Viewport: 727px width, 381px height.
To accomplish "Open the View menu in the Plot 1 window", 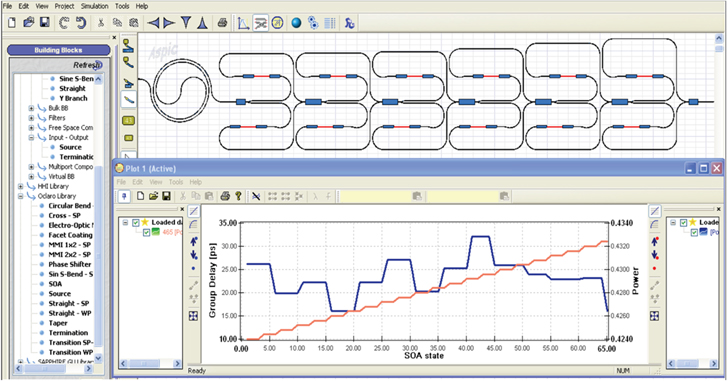I will [155, 182].
